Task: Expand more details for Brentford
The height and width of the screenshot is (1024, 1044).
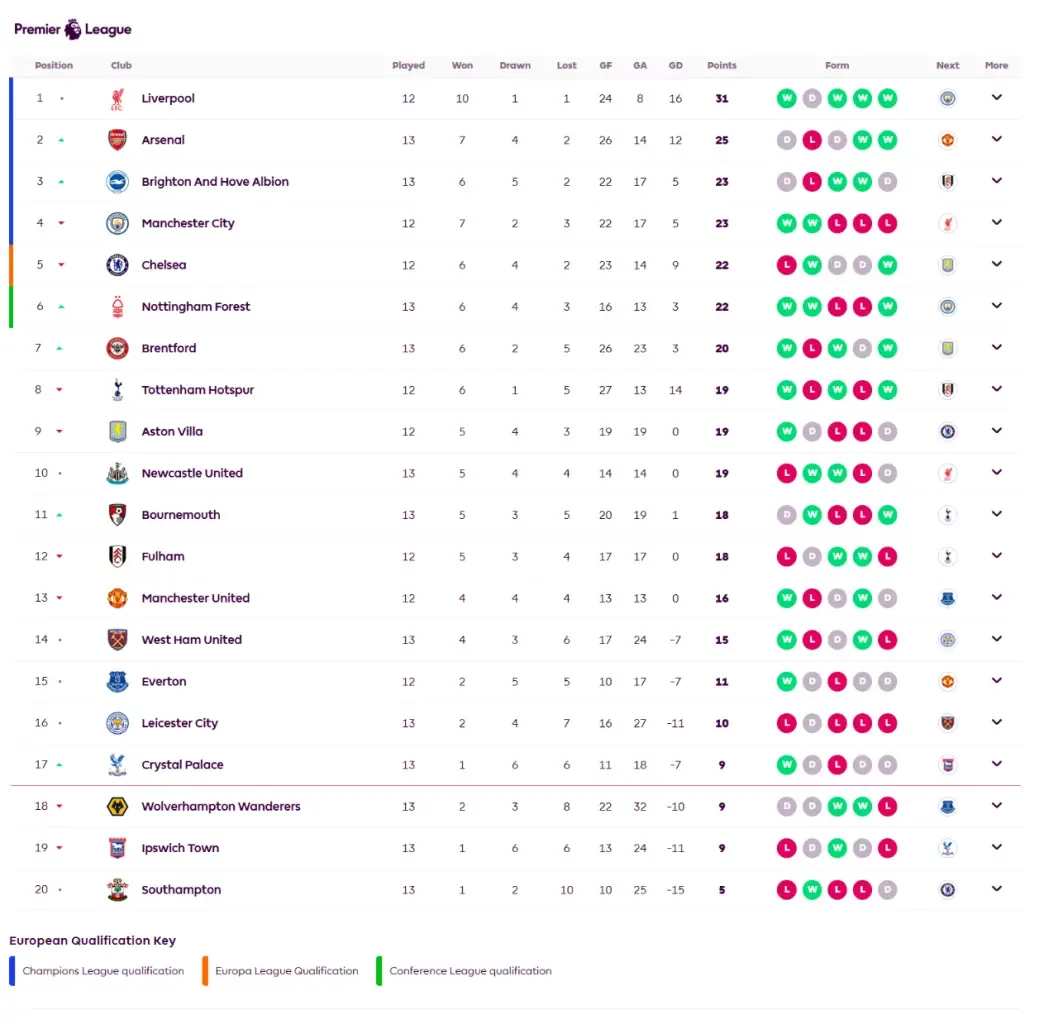Action: point(997,348)
